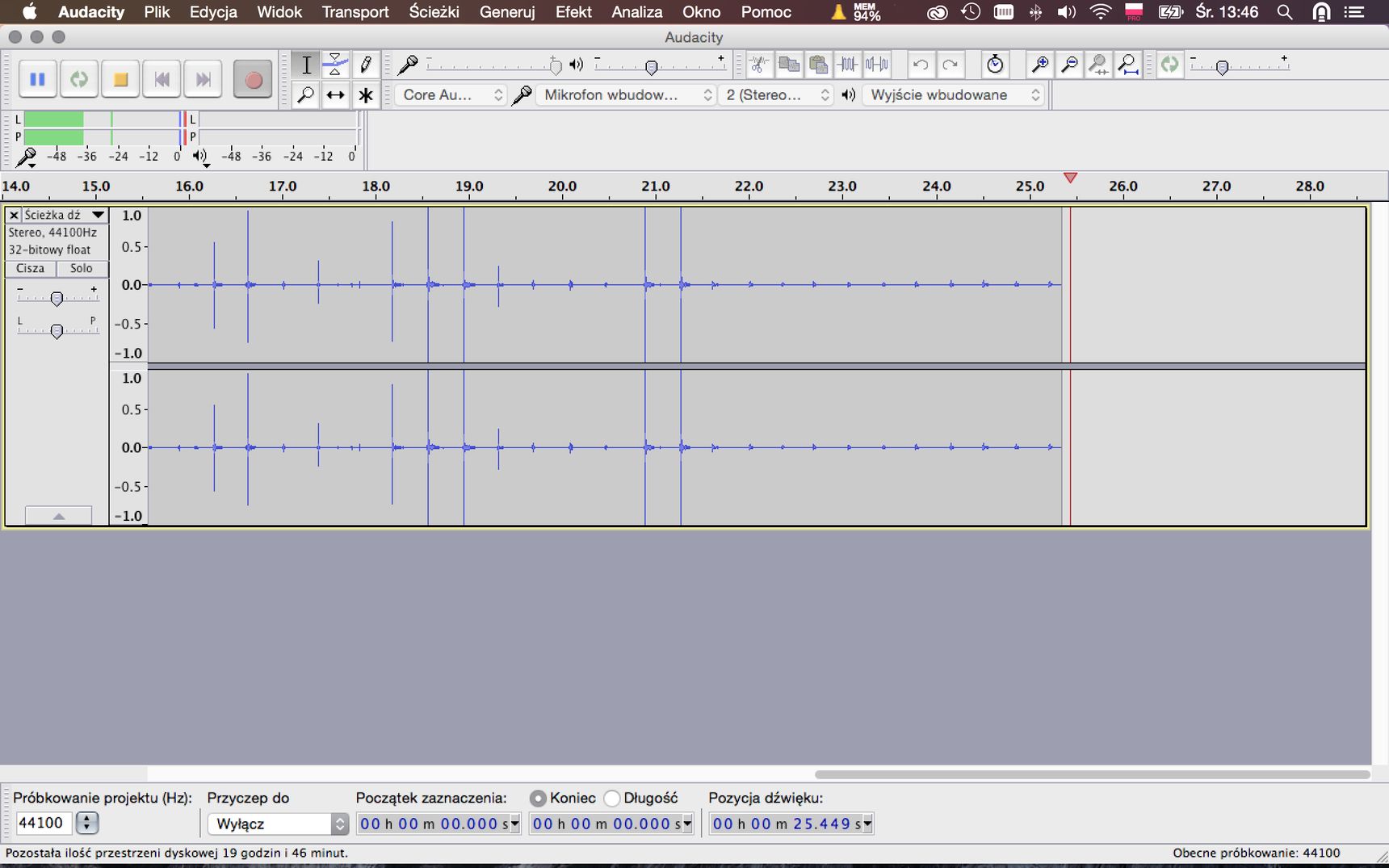Screen dimensions: 1389x868
Task: Collapse the track with bottom arrow
Action: (x=59, y=516)
